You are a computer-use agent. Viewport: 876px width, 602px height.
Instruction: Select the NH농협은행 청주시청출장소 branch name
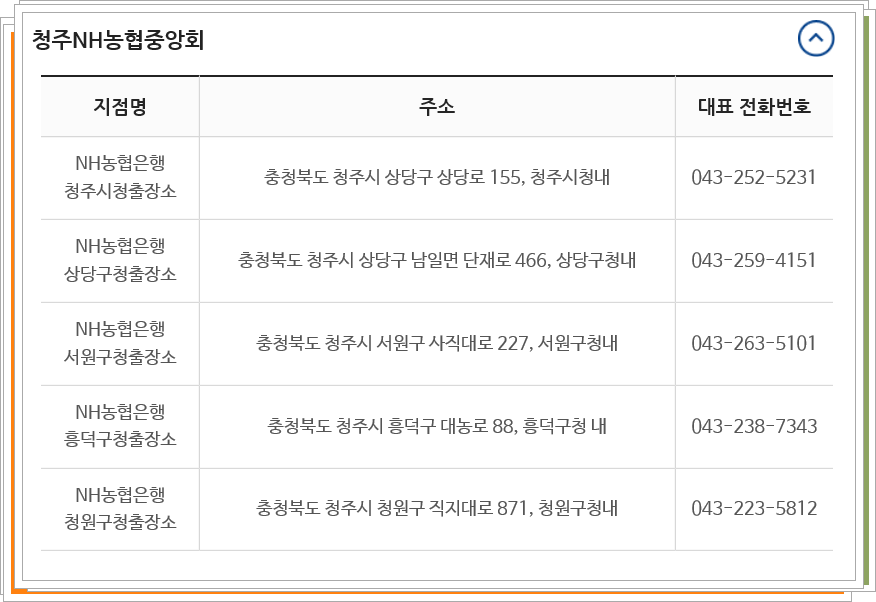pyautogui.click(x=120, y=177)
